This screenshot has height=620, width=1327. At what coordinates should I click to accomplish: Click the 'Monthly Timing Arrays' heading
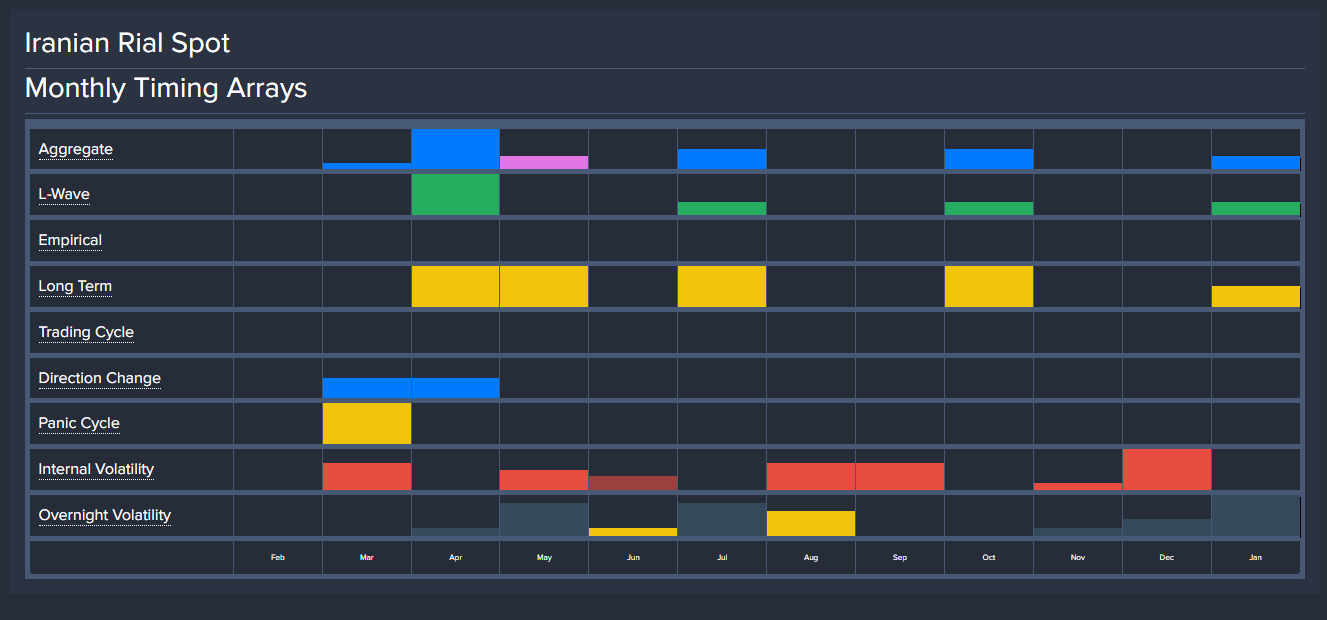click(x=166, y=88)
